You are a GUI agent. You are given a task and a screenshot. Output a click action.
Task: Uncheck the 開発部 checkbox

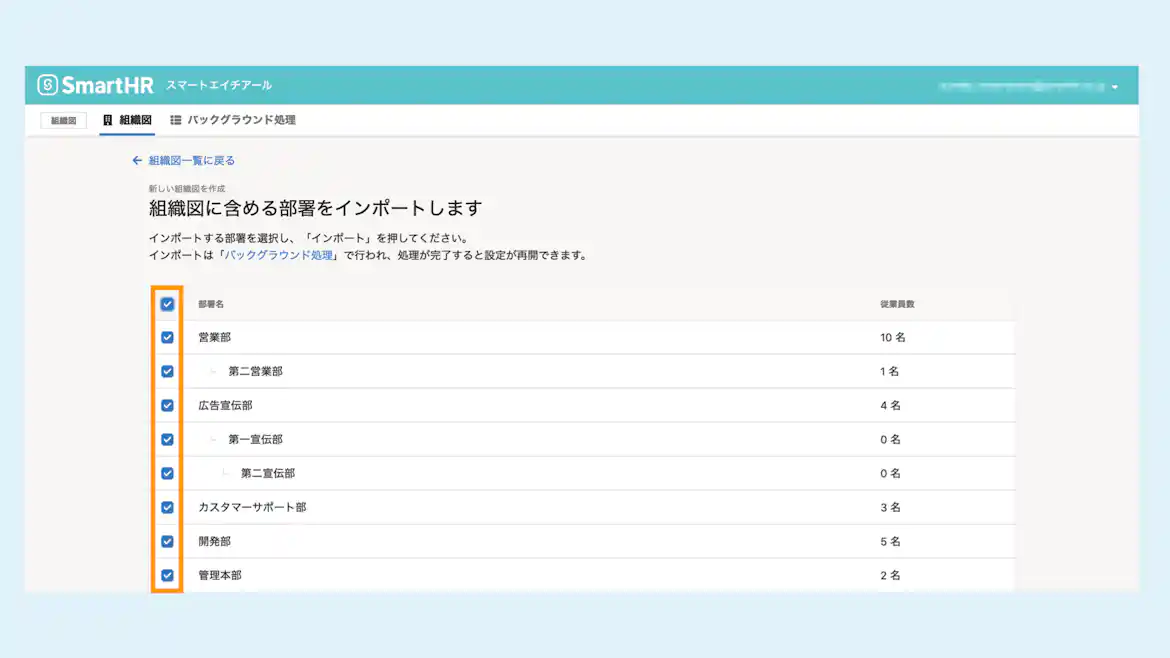coord(168,541)
